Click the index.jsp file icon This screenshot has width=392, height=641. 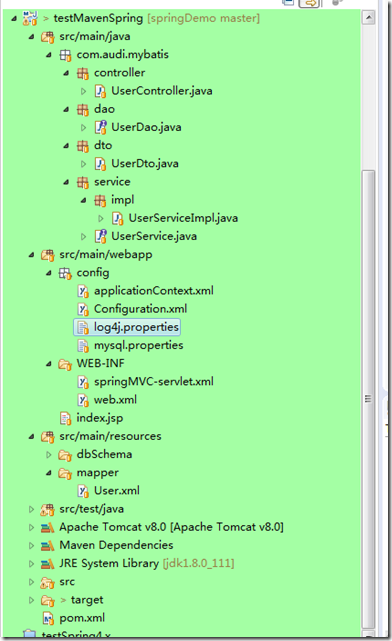point(65,418)
